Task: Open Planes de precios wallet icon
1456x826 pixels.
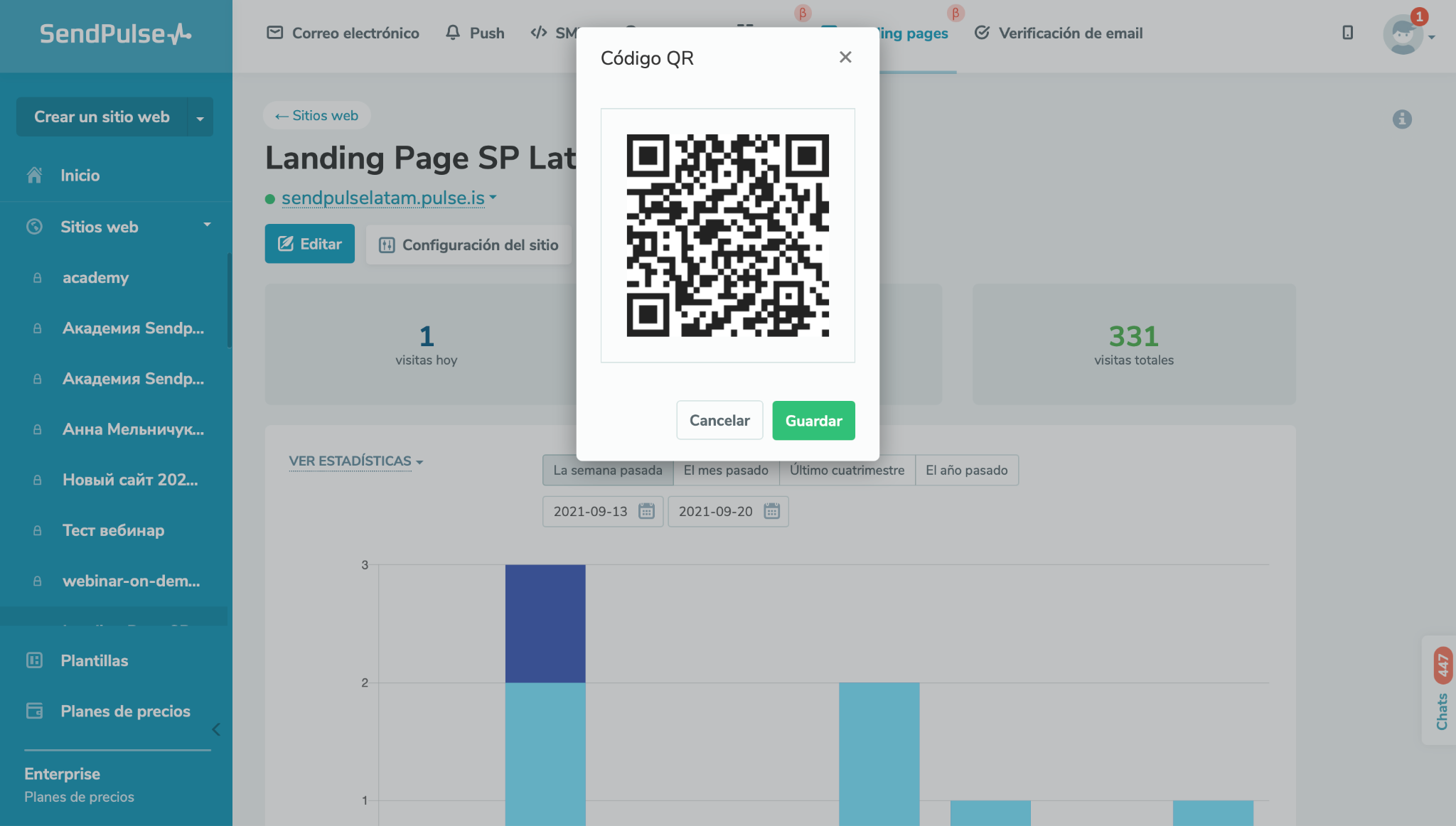Action: [x=34, y=711]
